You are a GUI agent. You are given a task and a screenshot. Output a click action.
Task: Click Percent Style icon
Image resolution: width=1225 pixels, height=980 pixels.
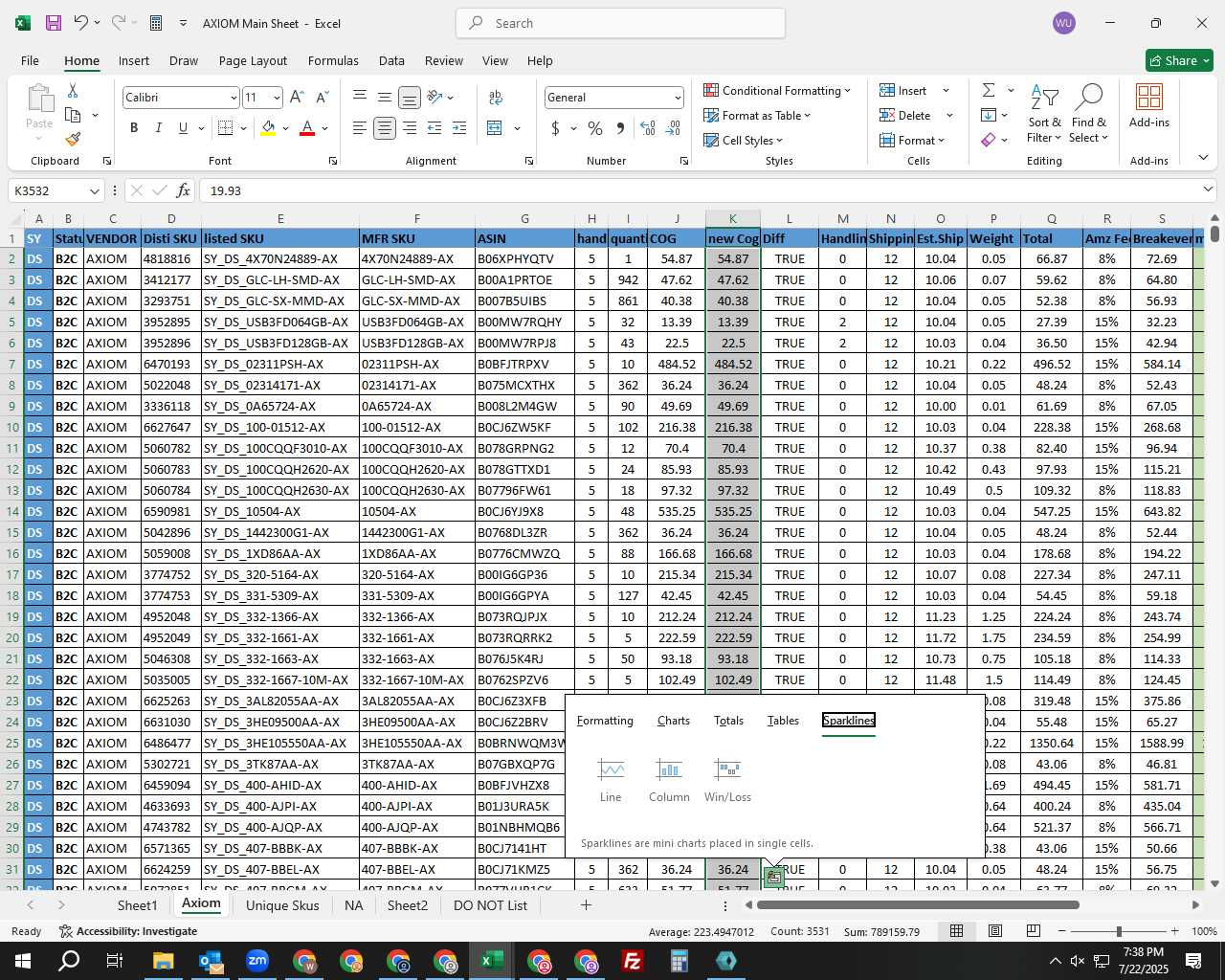tap(595, 127)
